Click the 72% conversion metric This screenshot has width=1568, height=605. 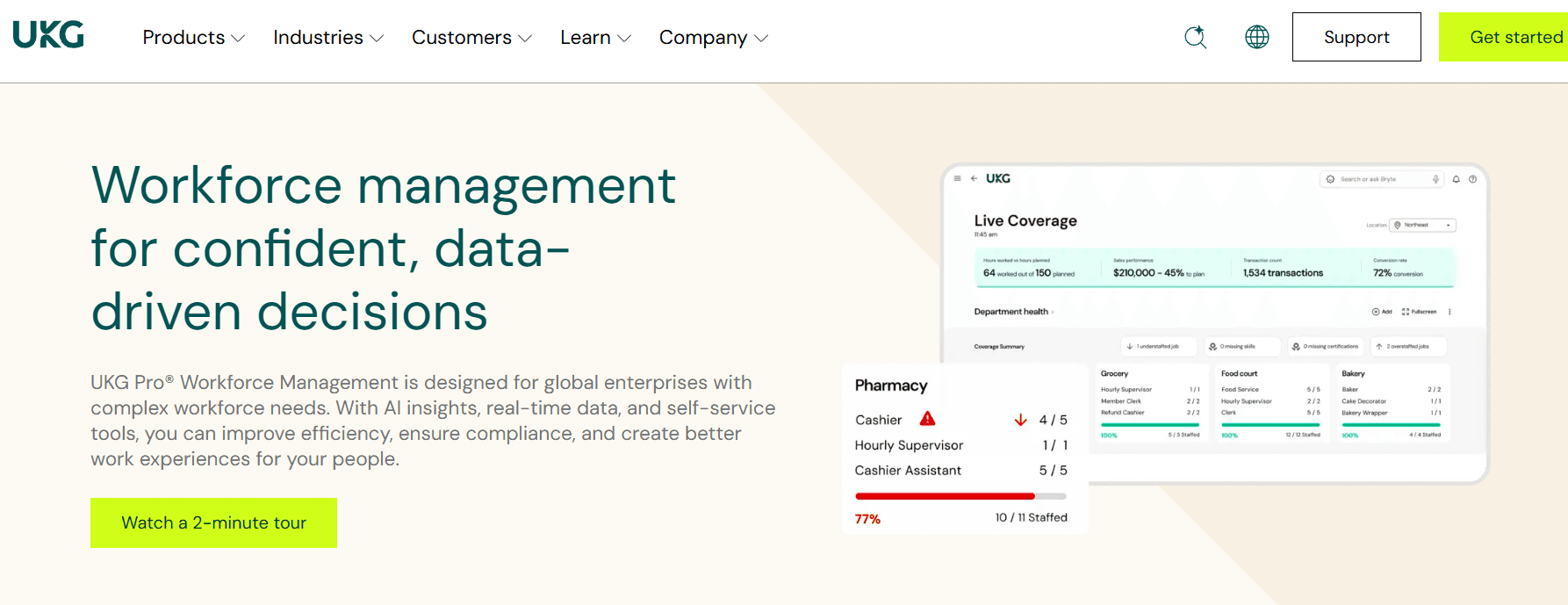tap(1398, 273)
